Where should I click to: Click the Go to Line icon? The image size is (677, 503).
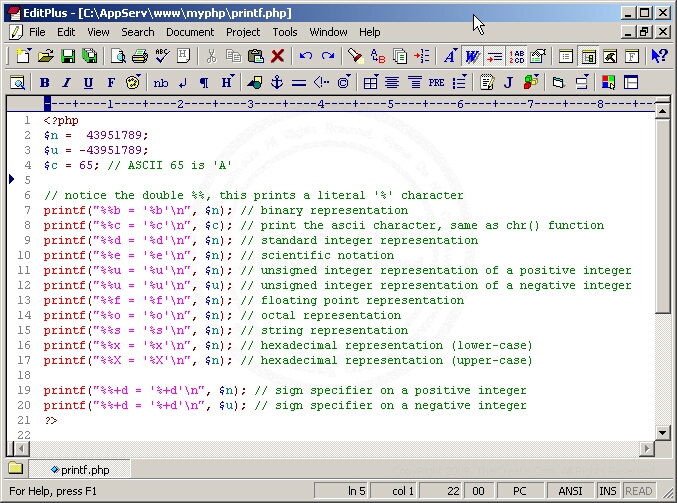click(x=421, y=56)
